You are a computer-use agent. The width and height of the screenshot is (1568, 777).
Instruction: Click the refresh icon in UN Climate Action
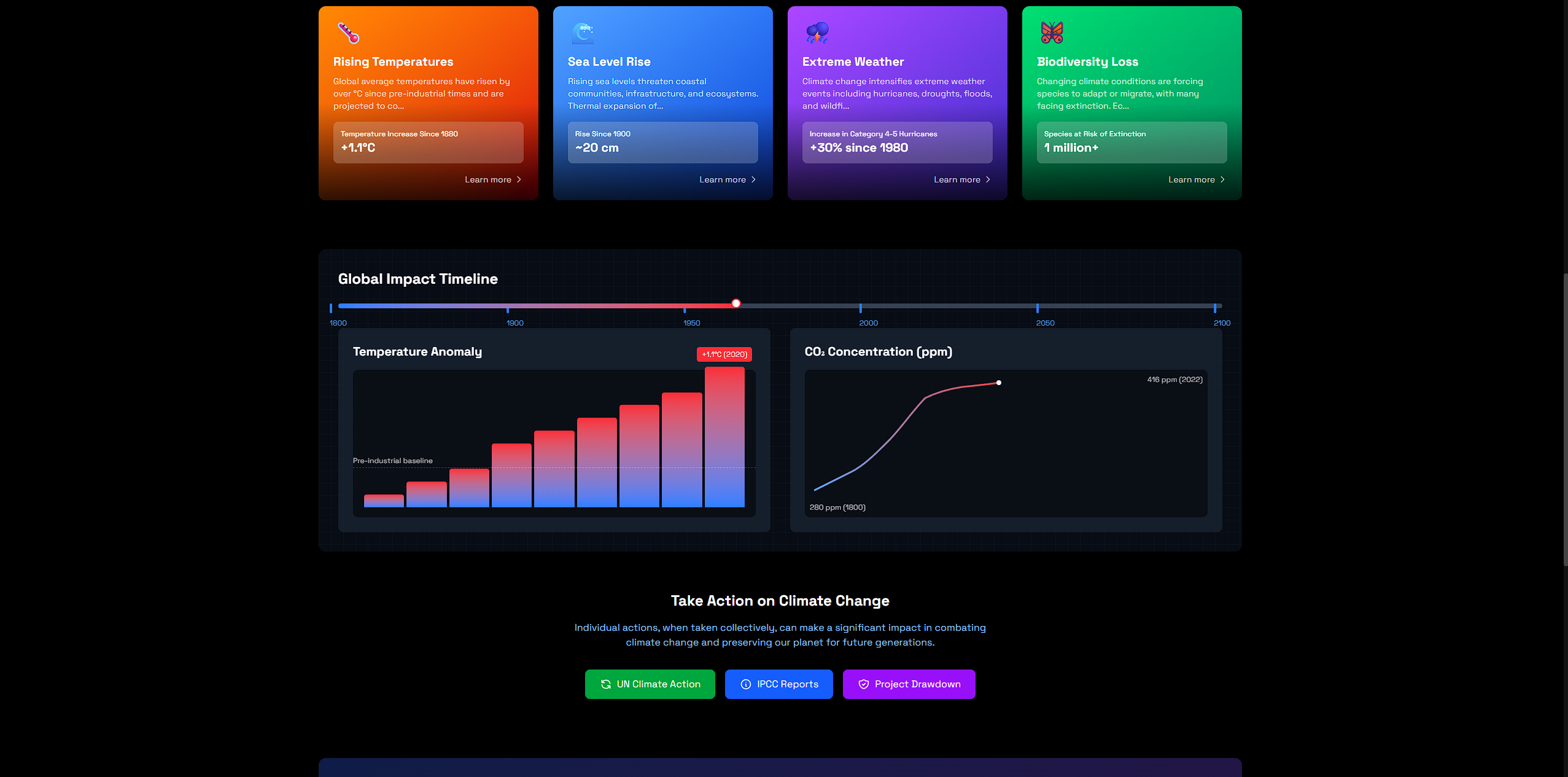tap(605, 684)
